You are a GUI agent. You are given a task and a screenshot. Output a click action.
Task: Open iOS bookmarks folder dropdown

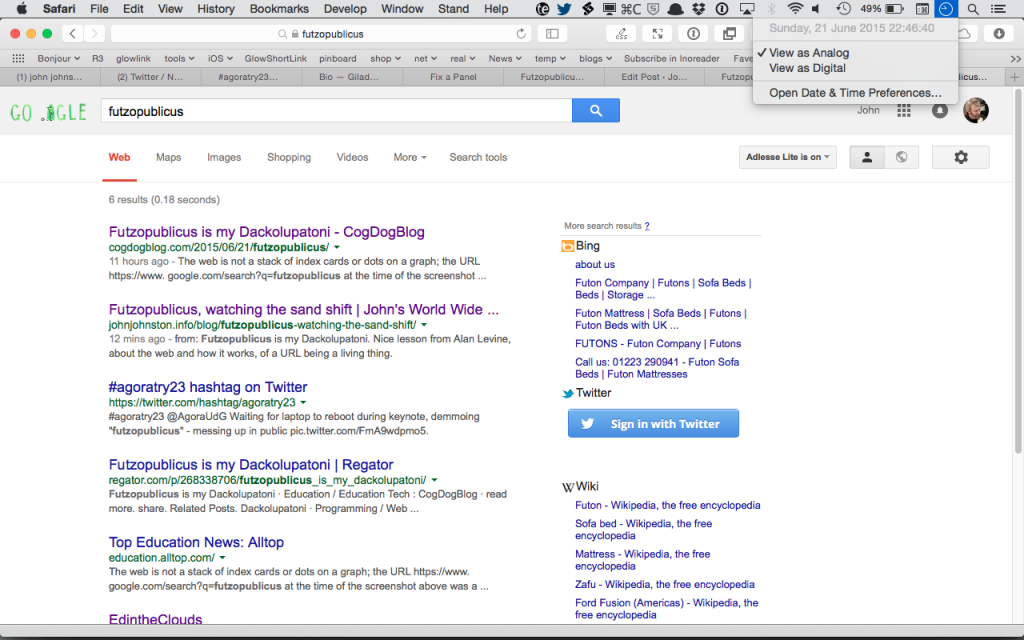(x=220, y=58)
